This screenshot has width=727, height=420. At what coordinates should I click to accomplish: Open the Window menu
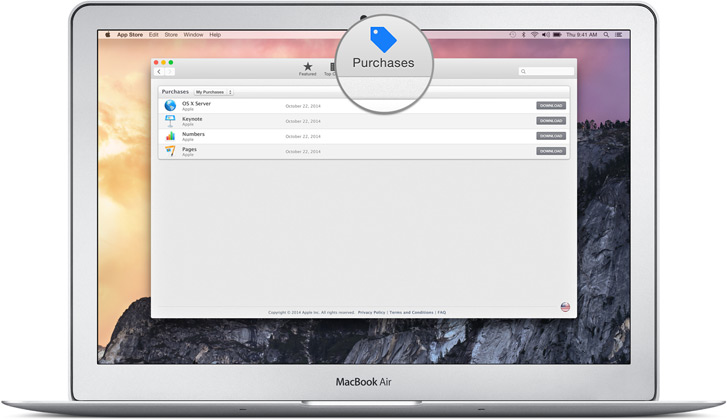pyautogui.click(x=193, y=34)
